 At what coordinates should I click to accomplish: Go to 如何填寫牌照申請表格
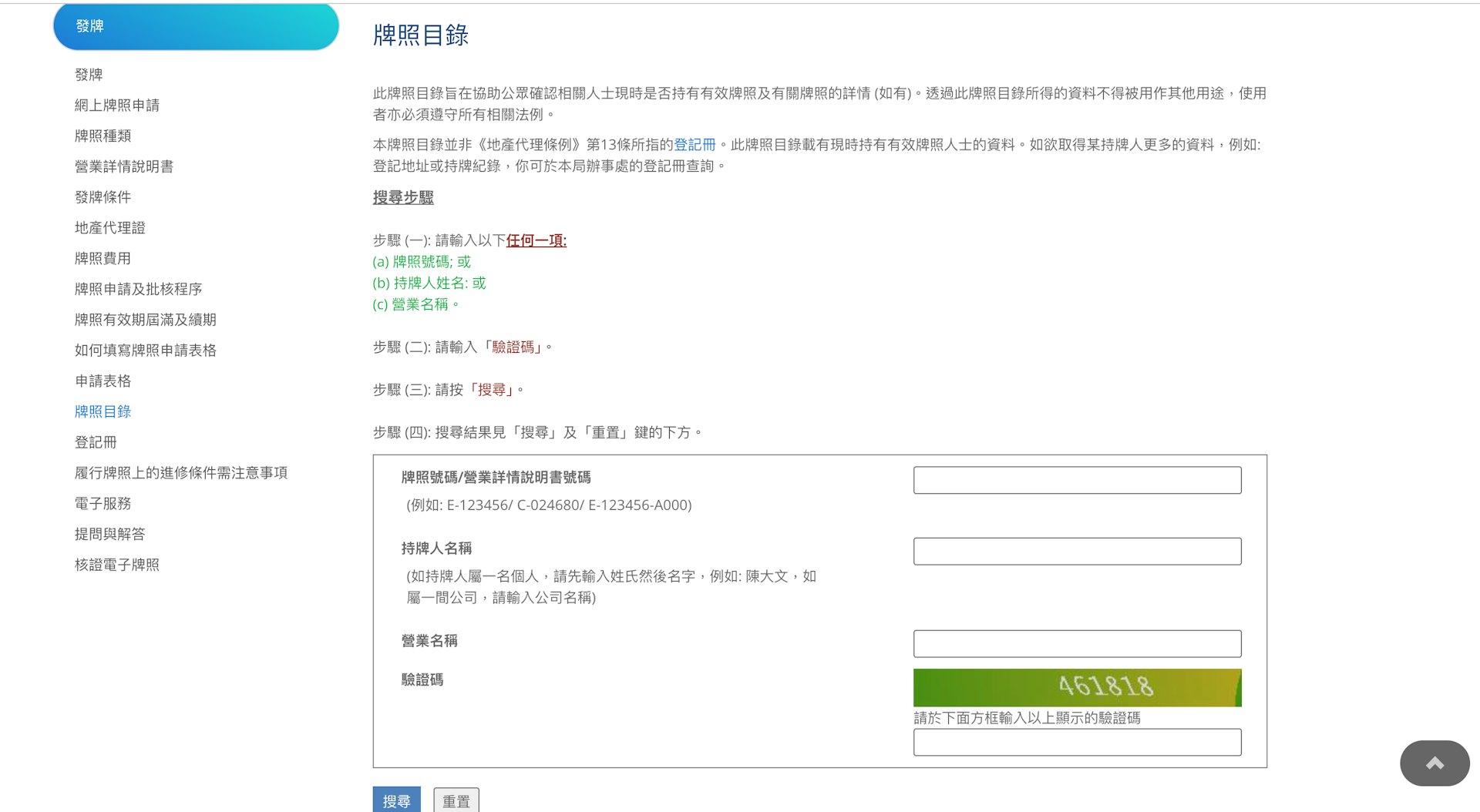point(146,351)
